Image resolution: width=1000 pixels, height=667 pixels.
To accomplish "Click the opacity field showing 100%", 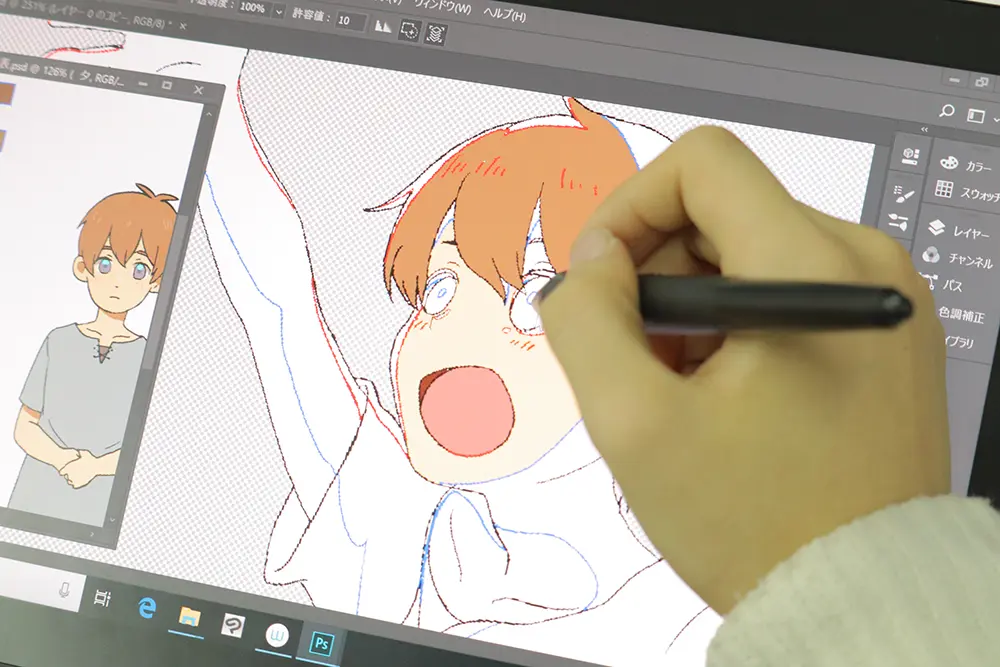I will [255, 9].
